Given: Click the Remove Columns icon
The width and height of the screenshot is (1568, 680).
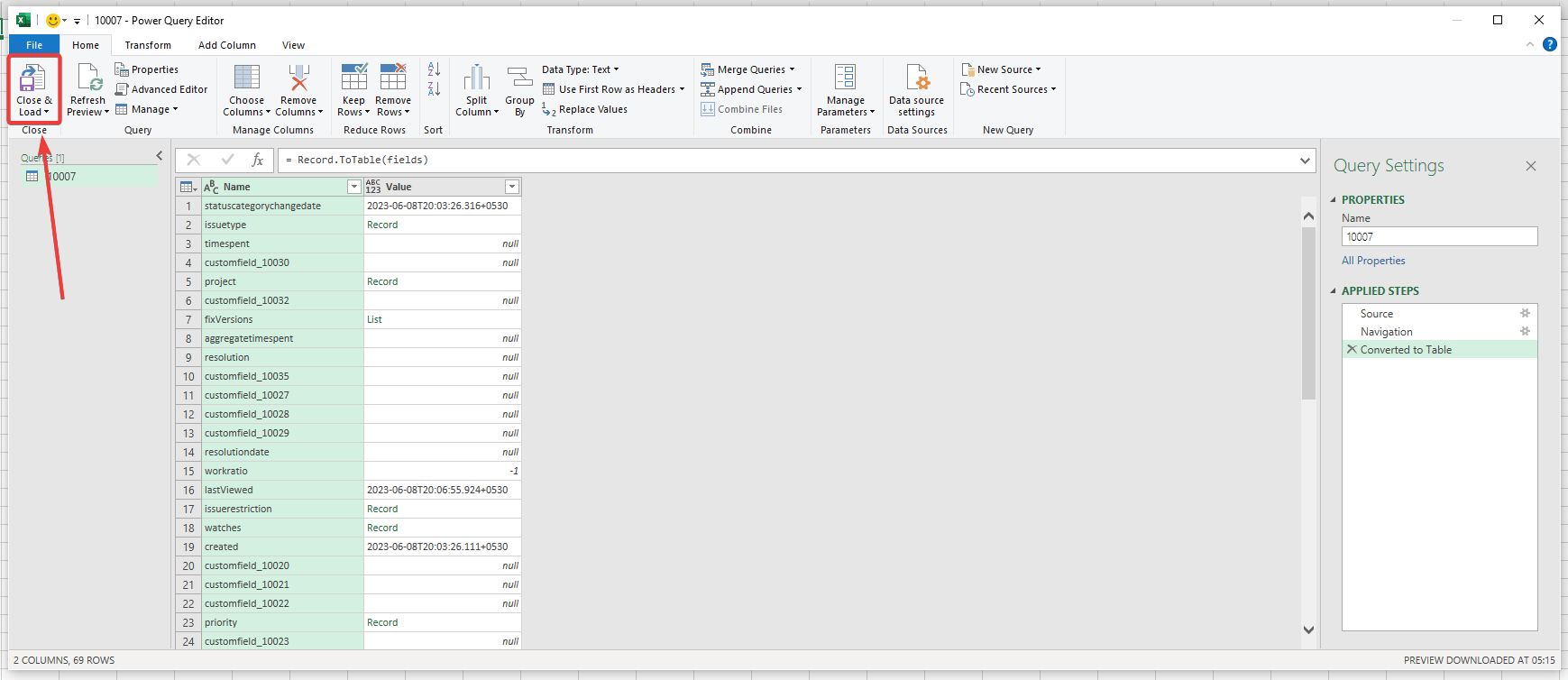Looking at the screenshot, I should click(298, 78).
